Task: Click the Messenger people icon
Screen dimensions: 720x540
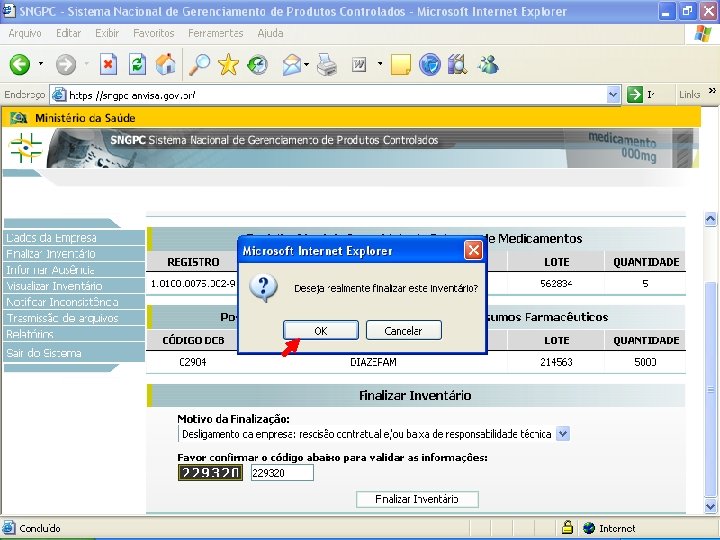Action: pos(488,64)
